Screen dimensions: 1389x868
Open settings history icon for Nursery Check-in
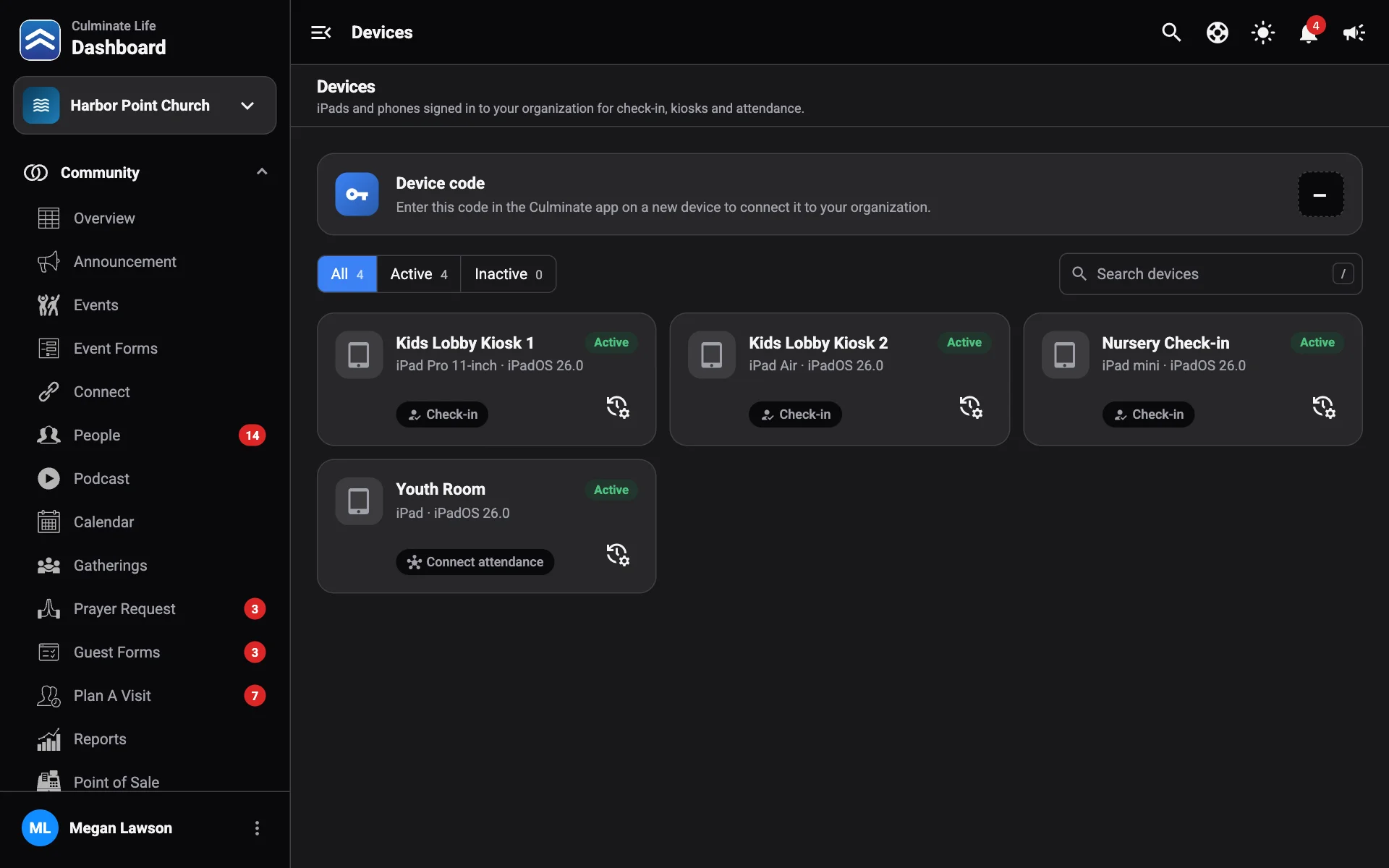pos(1324,407)
